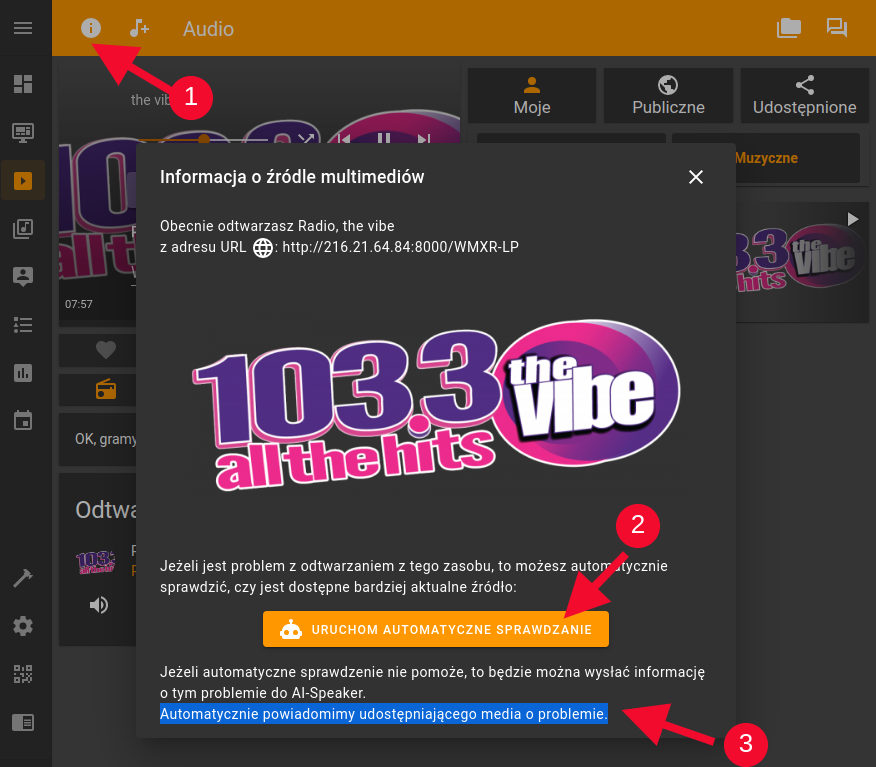This screenshot has height=767, width=876.
Task: Click the small station thumbnail in Odtwarzacz panel
Action: 96,562
